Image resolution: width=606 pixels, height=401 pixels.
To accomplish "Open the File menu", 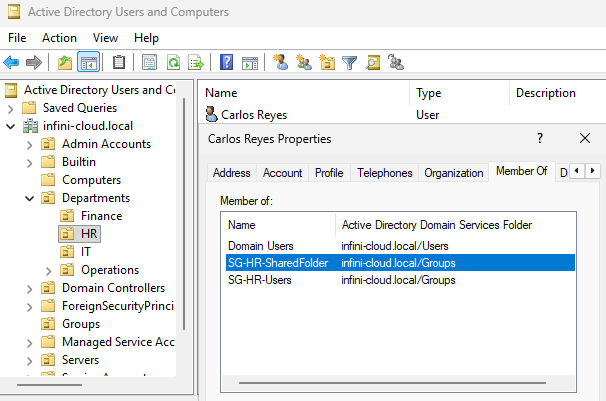I will [x=17, y=38].
